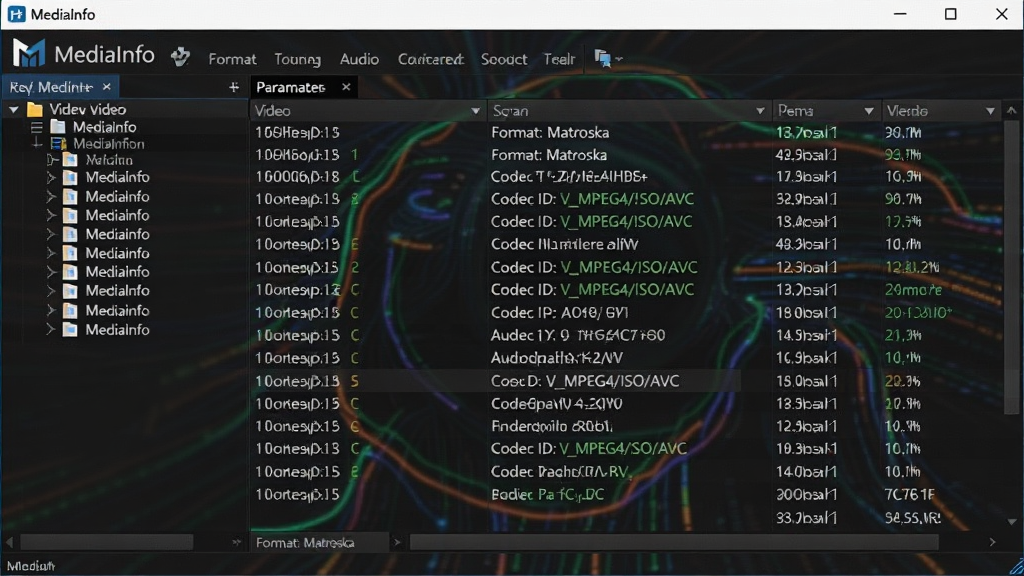Open the Touncg menu
The height and width of the screenshot is (576, 1024).
tap(297, 59)
